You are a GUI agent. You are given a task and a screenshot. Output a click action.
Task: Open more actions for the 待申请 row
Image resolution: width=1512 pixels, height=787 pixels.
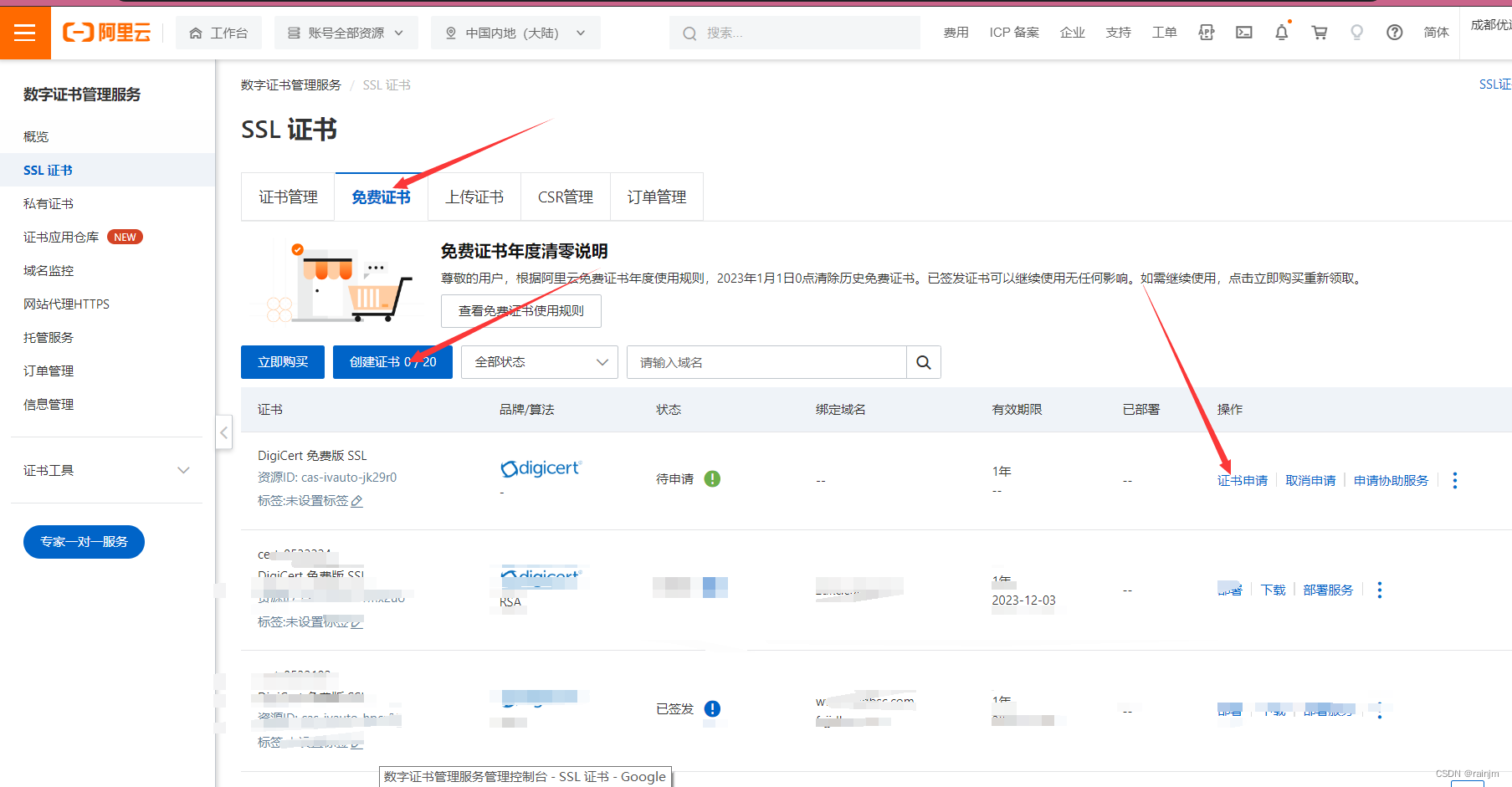coord(1455,480)
